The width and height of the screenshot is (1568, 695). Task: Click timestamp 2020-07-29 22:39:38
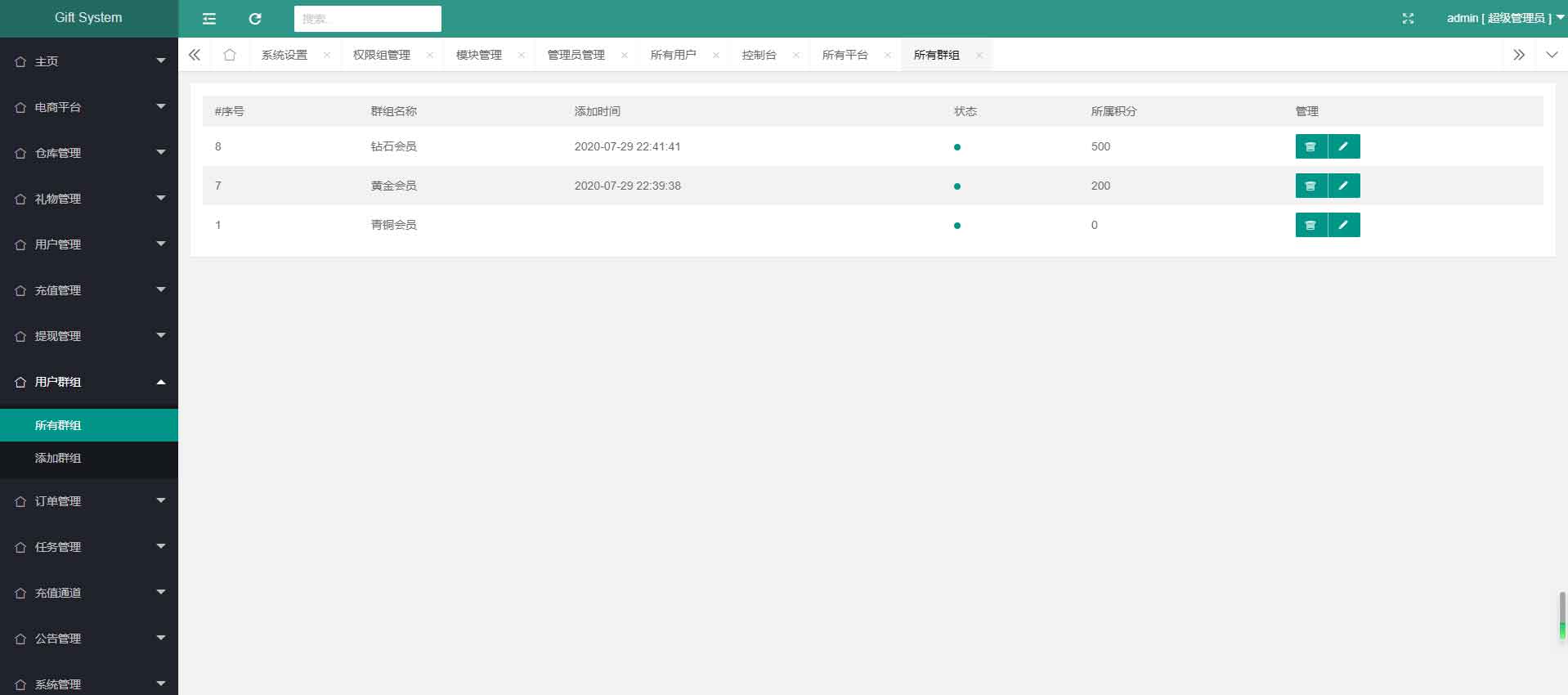tap(628, 186)
